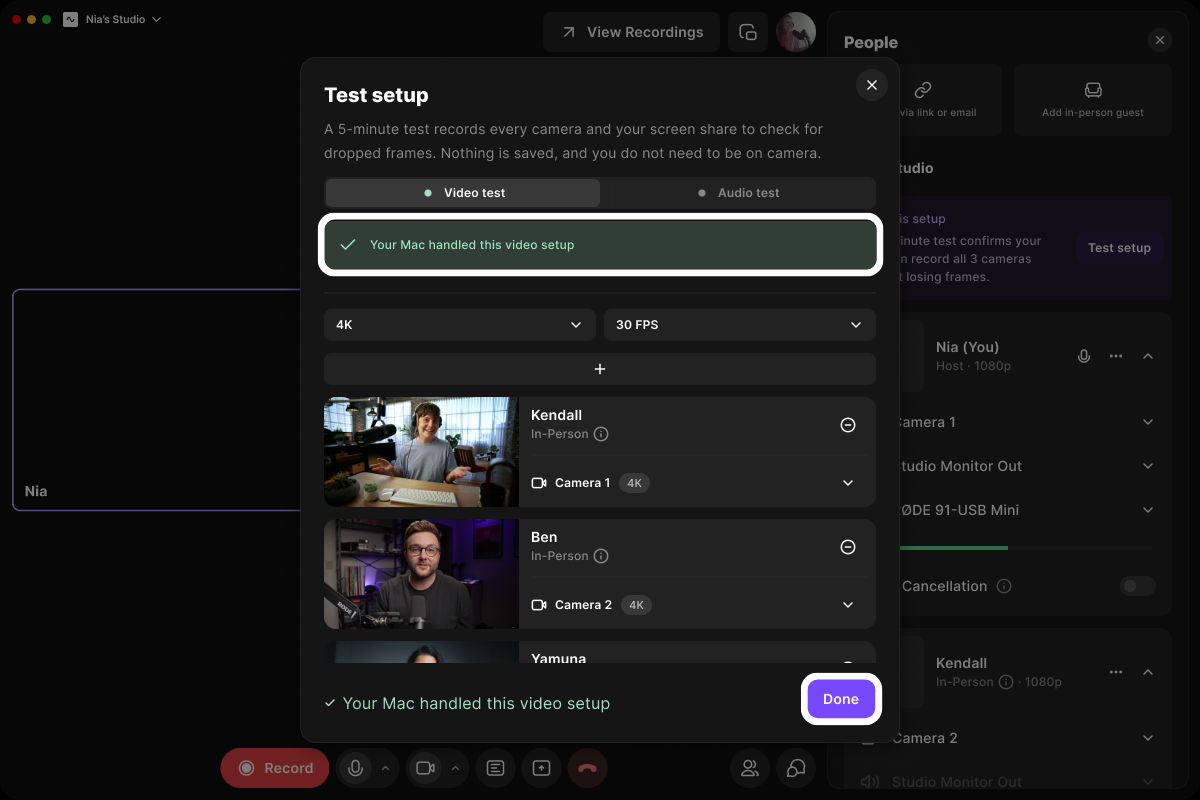The image size is (1200, 800).
Task: Click Ben's camera preview thumbnail
Action: click(421, 574)
